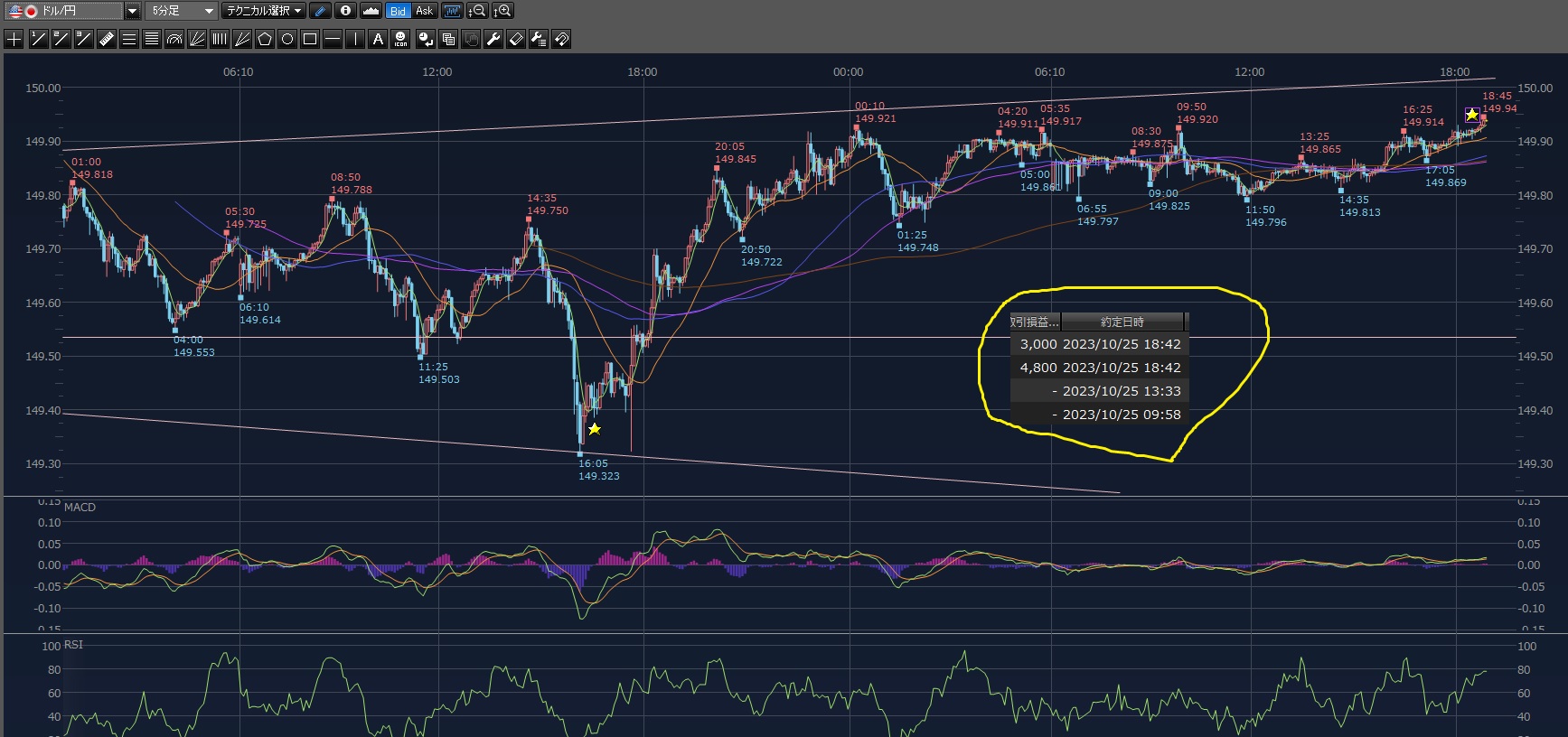
Task: Click the info icon in the top toolbar
Action: click(345, 11)
